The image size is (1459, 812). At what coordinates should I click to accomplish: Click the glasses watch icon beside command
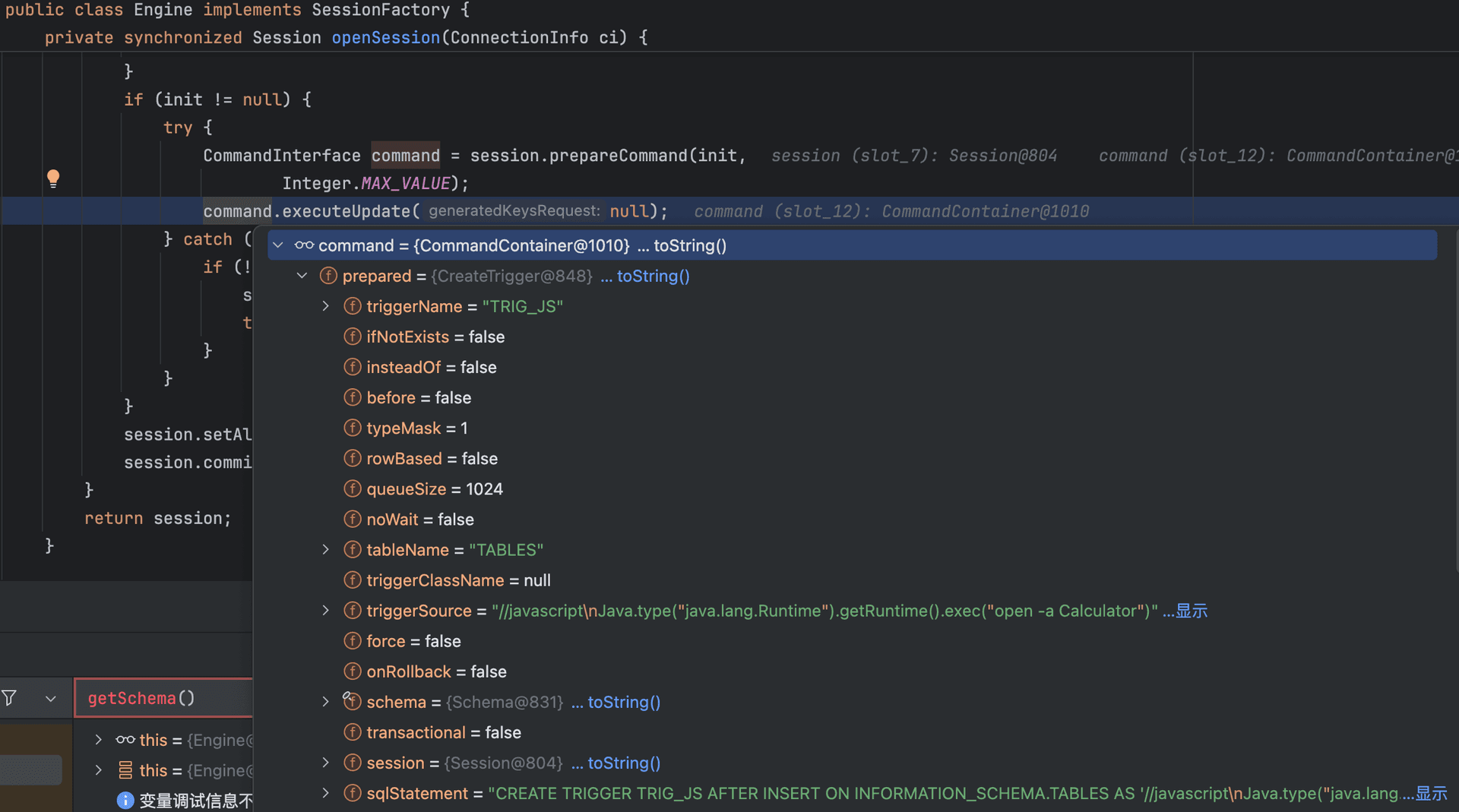pos(304,245)
